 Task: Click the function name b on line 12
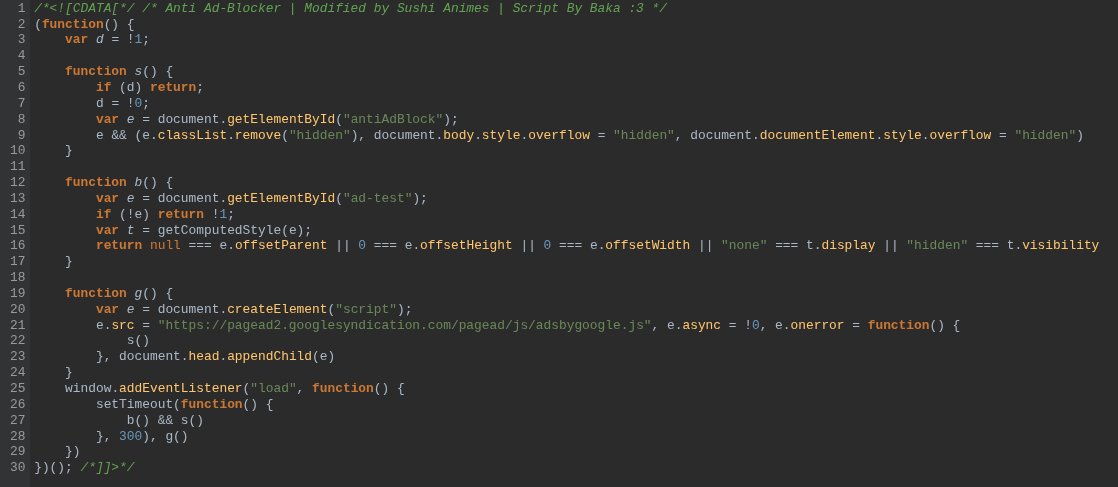(138, 182)
